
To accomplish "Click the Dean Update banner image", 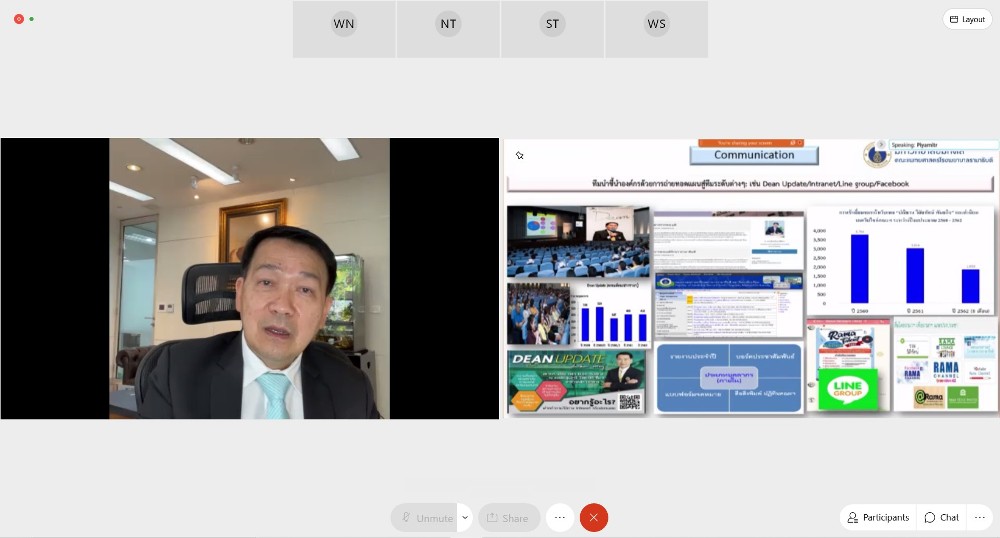I will click(576, 381).
